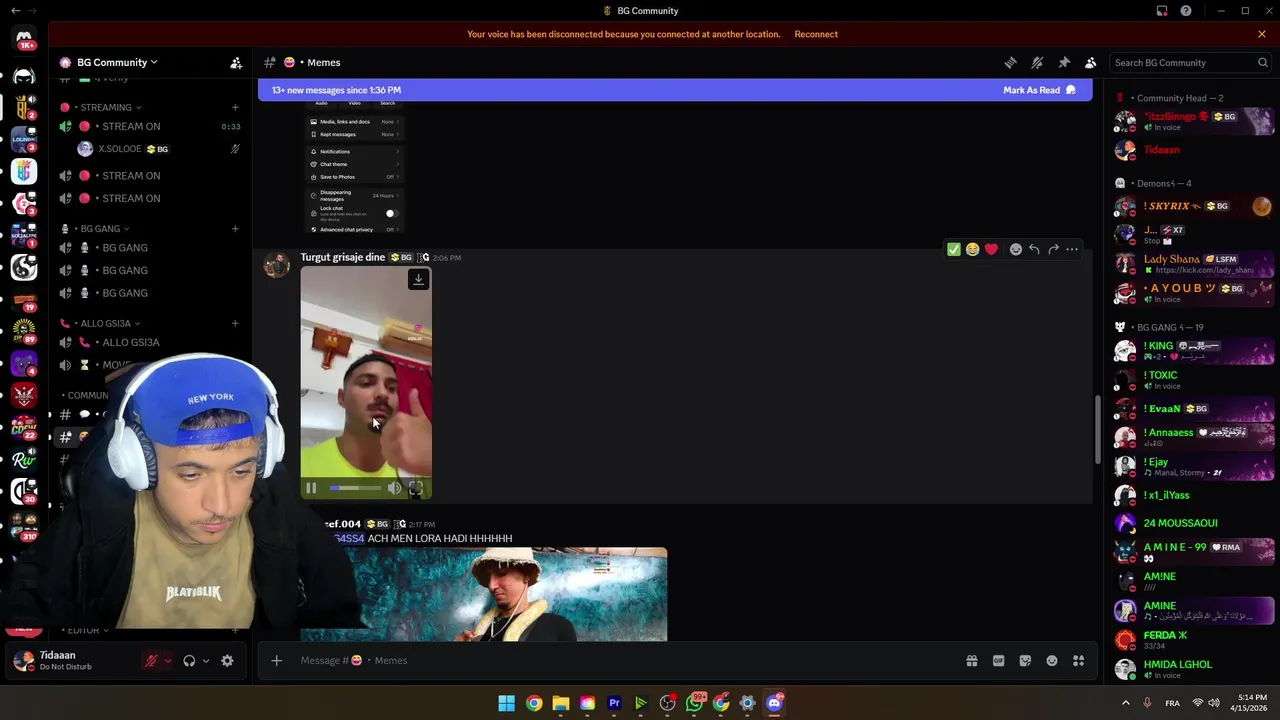Image resolution: width=1280 pixels, height=720 pixels.
Task: Open User Settings gear
Action: [x=227, y=661]
